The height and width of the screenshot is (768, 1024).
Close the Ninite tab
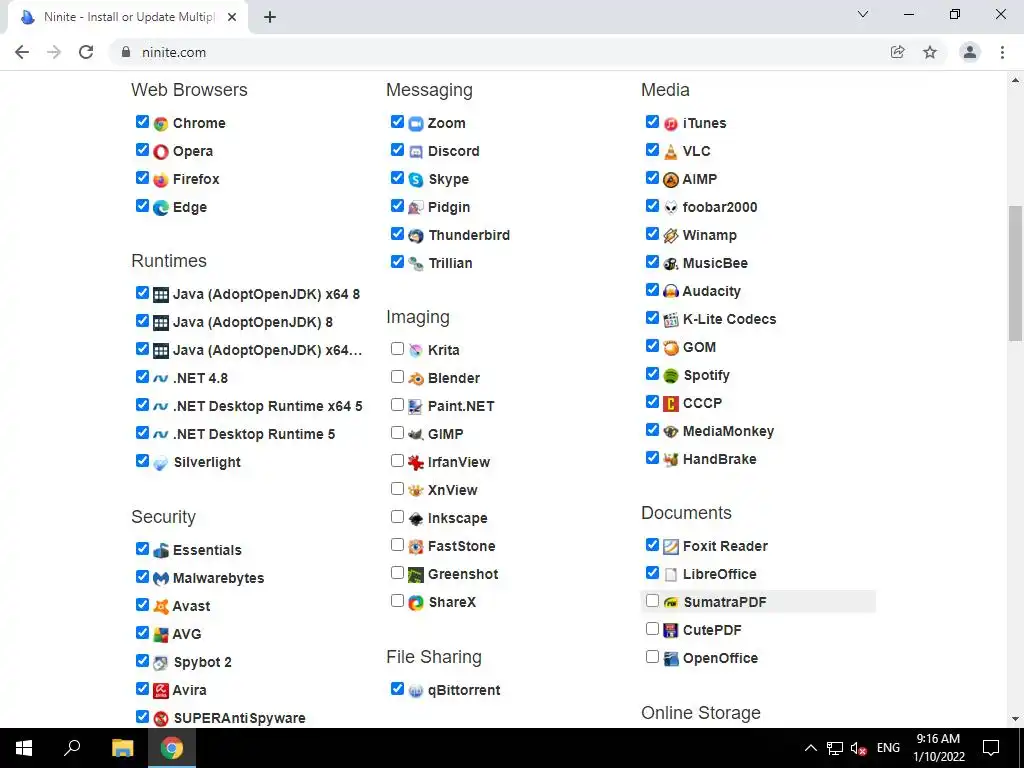pyautogui.click(x=232, y=18)
